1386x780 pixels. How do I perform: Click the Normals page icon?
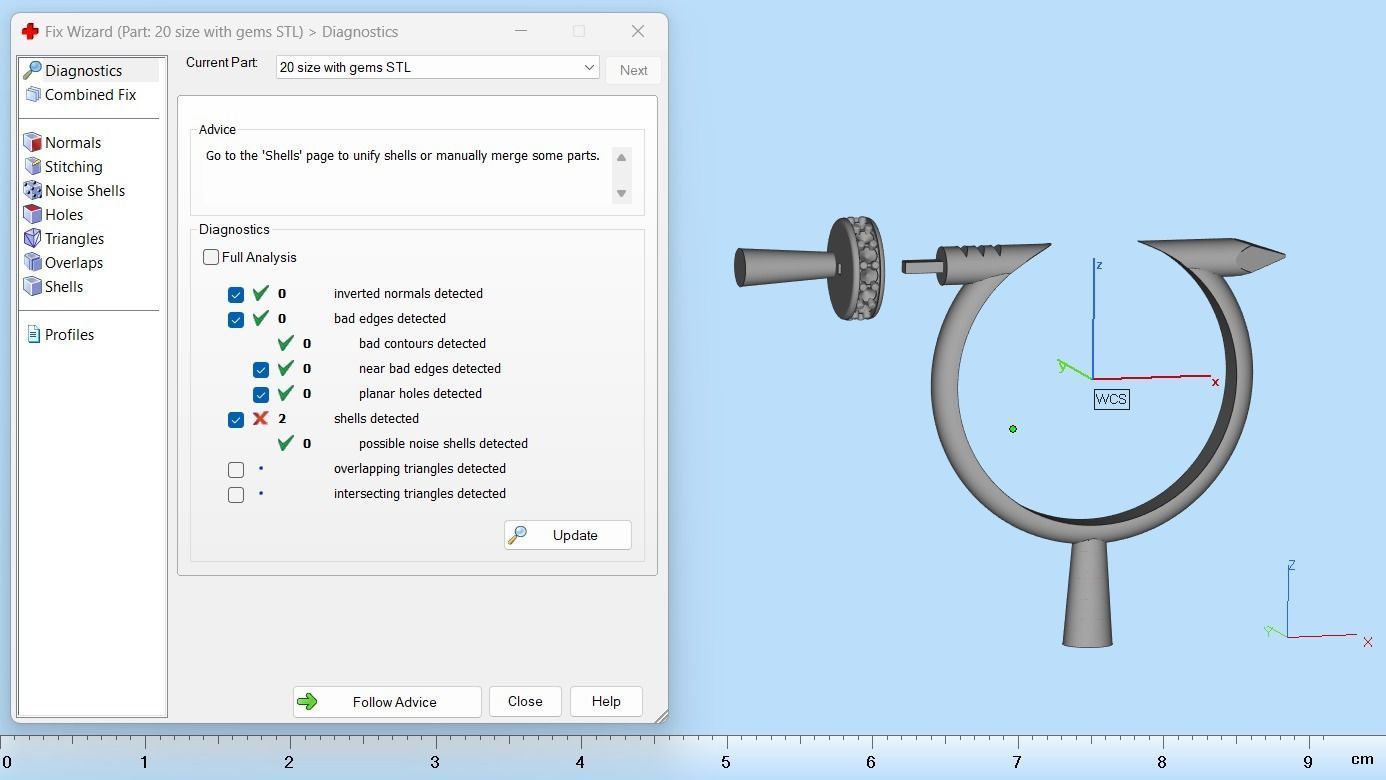tap(33, 142)
